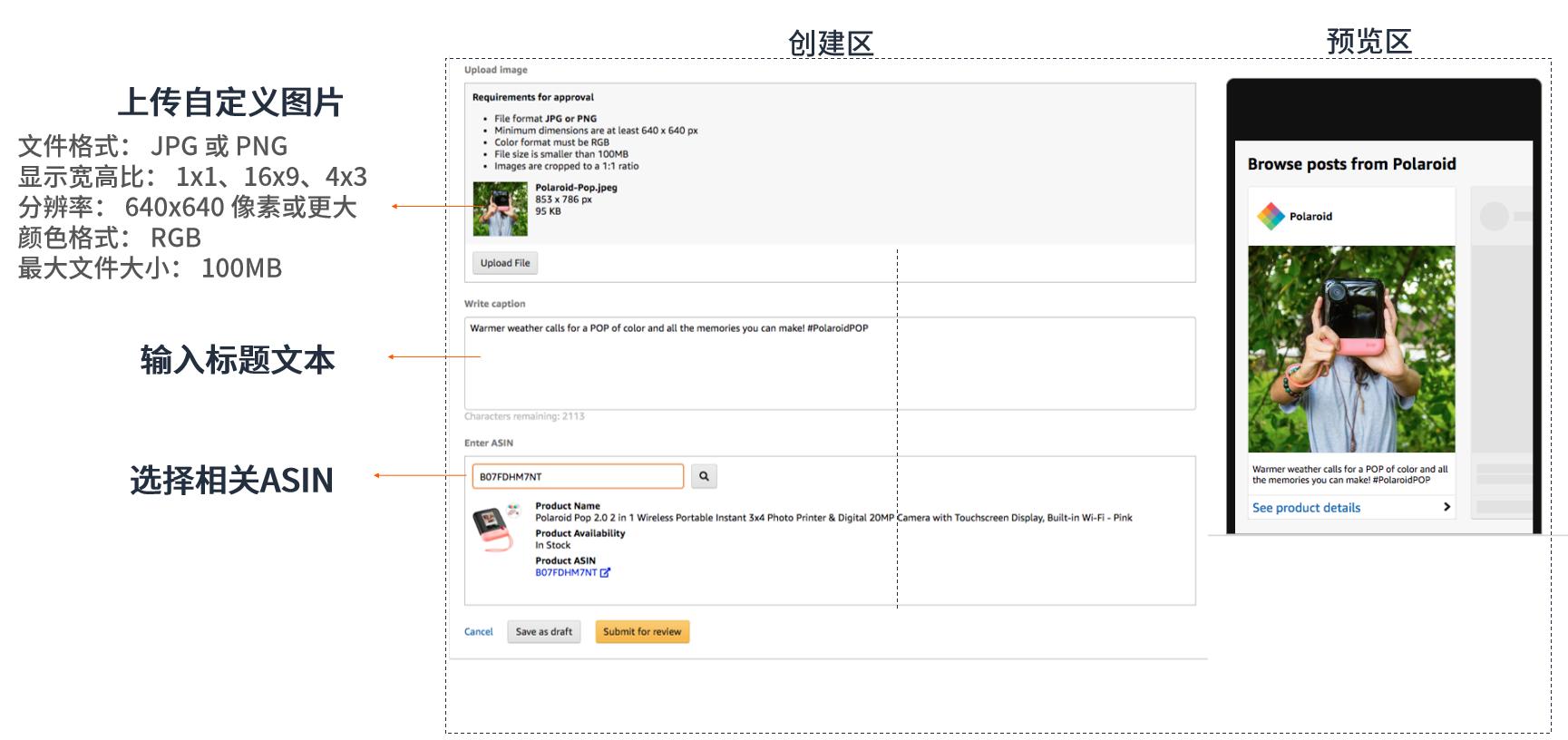Open the B07FDHM7NT product ASIN link

[x=566, y=573]
